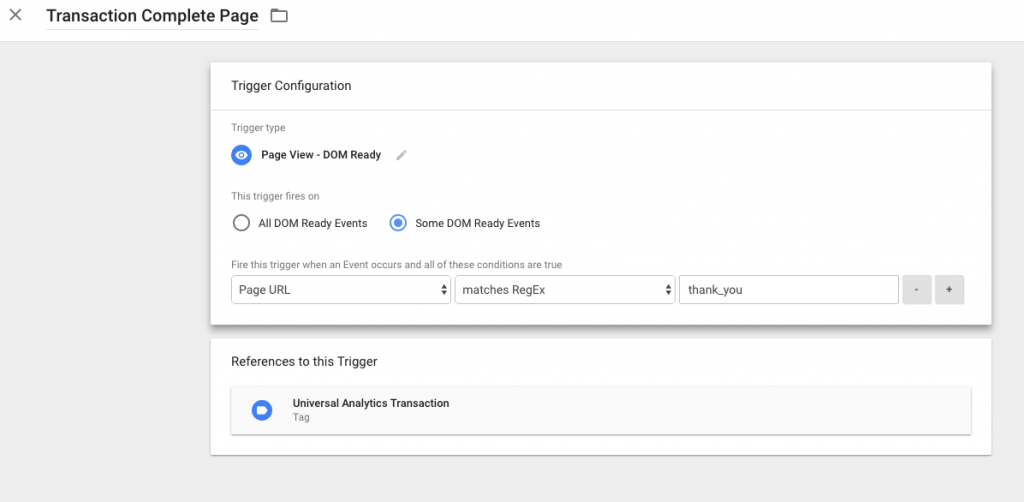Open the Page URL variable dropdown
The image size is (1024, 502).
click(341, 290)
